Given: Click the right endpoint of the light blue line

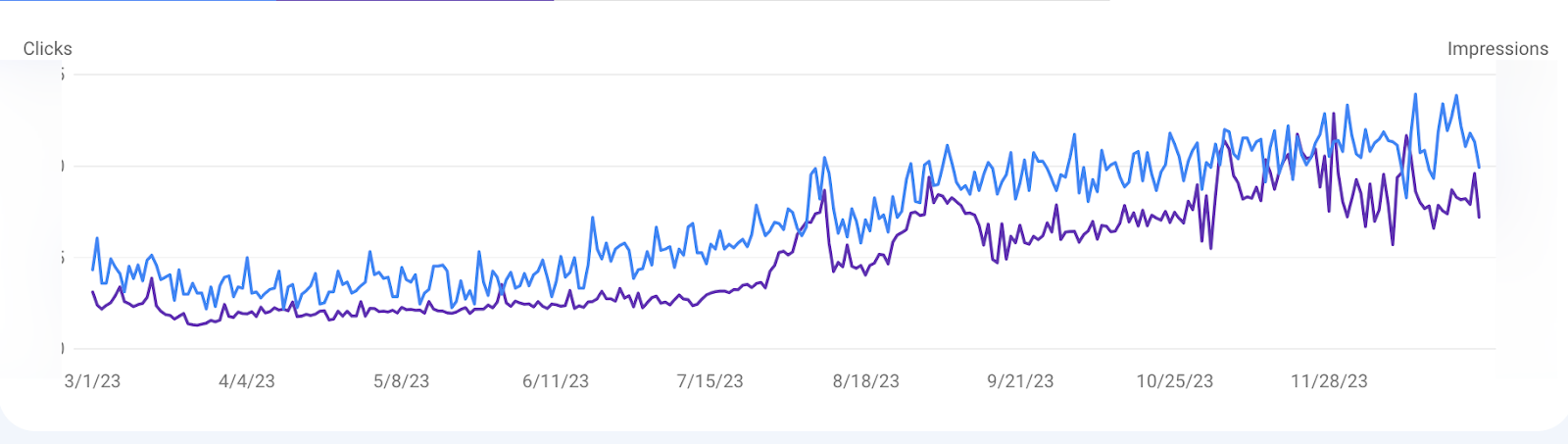Looking at the screenshot, I should [1479, 167].
